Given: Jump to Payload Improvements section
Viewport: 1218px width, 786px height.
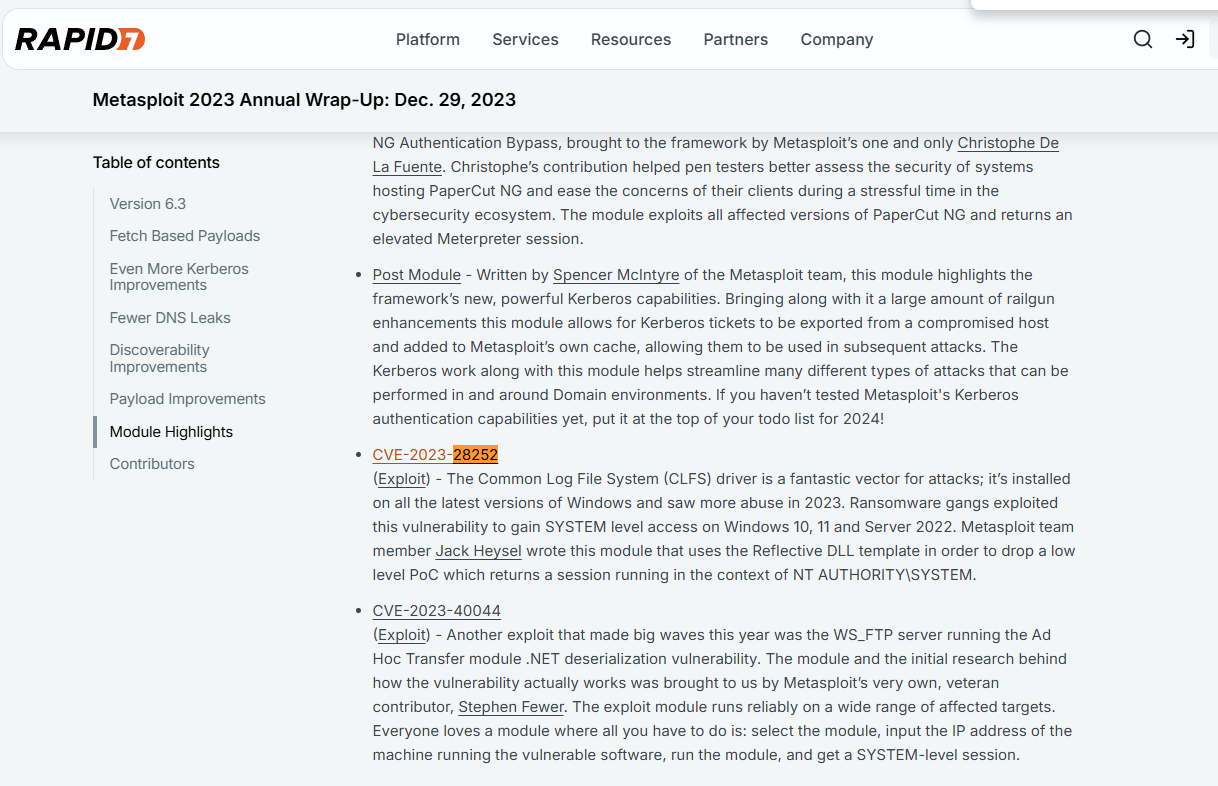Looking at the screenshot, I should tap(188, 399).
